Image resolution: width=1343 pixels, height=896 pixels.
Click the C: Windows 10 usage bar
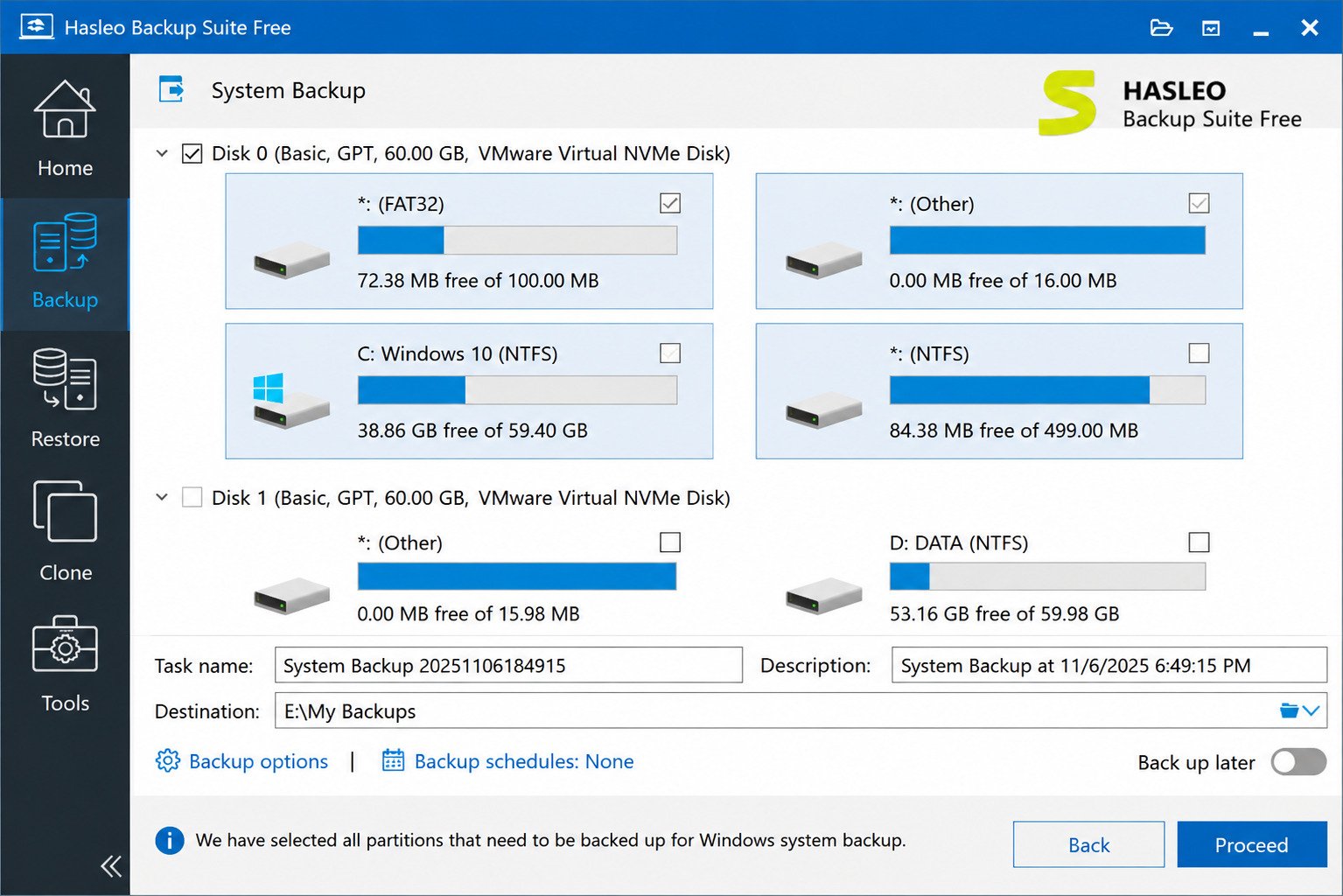[517, 389]
